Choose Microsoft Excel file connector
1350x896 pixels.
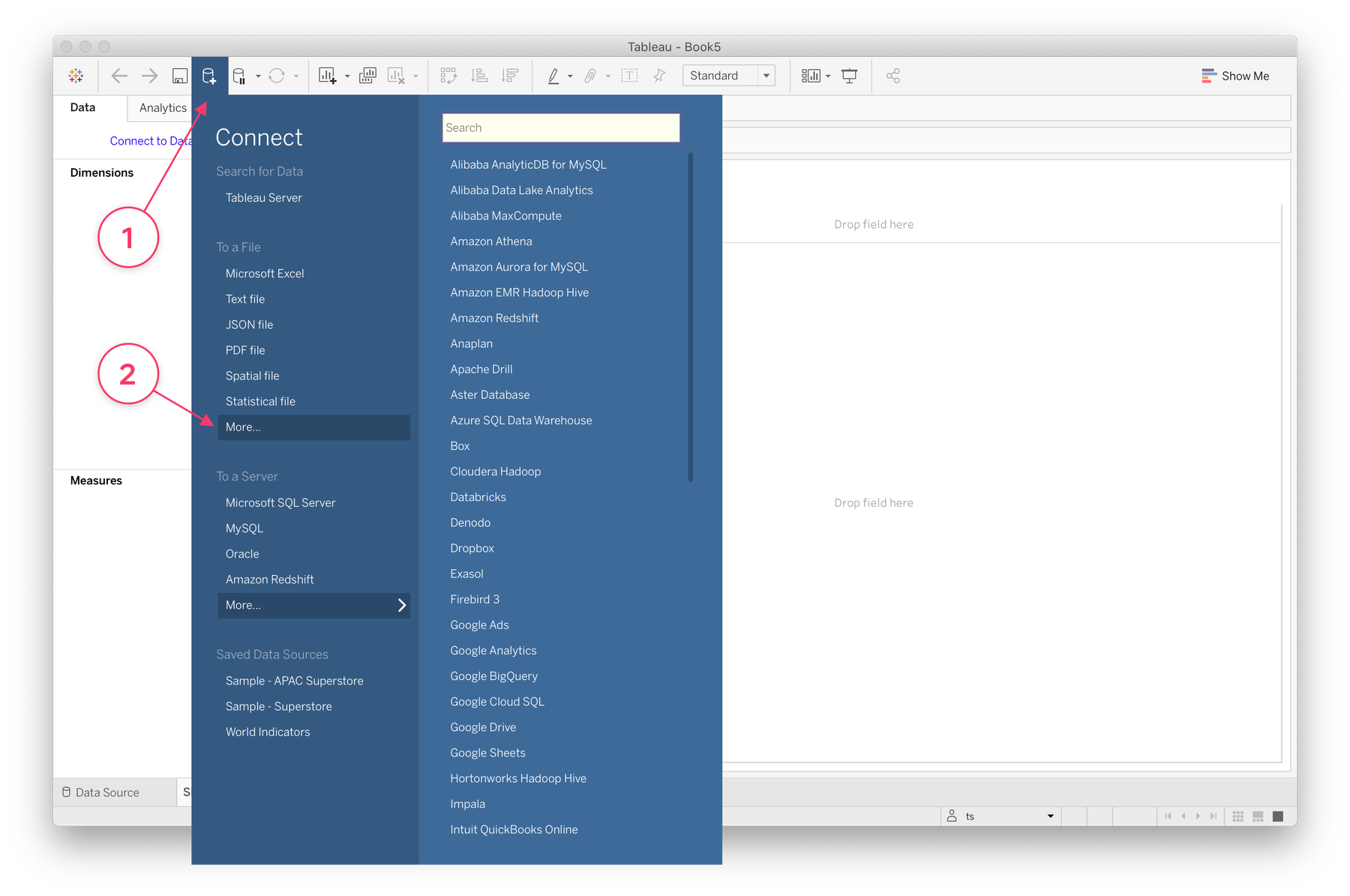pos(265,274)
